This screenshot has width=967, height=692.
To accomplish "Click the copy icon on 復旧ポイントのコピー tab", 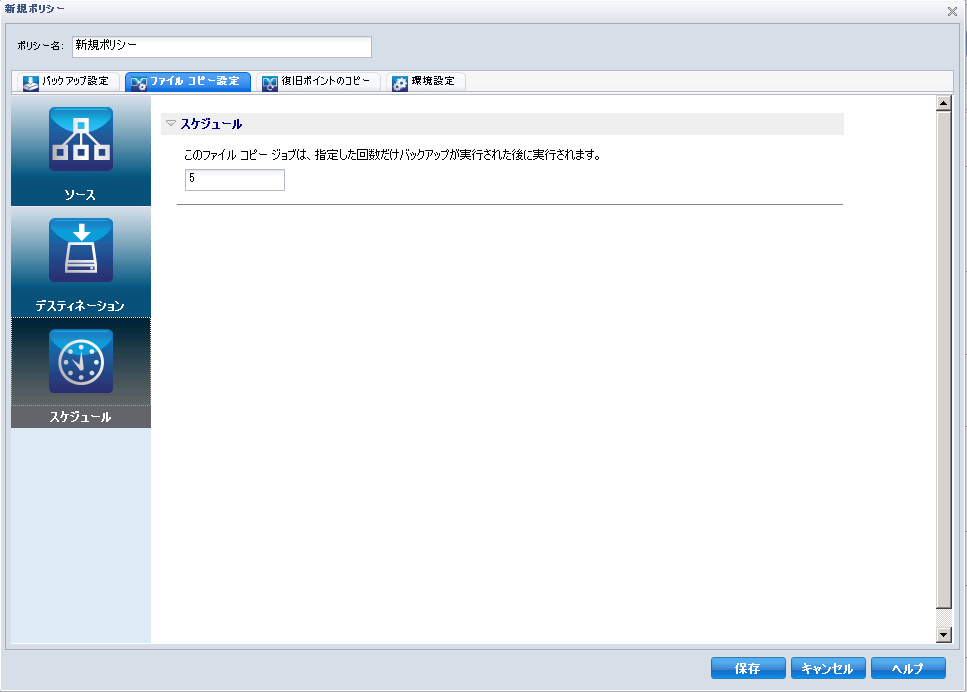I will click(270, 82).
